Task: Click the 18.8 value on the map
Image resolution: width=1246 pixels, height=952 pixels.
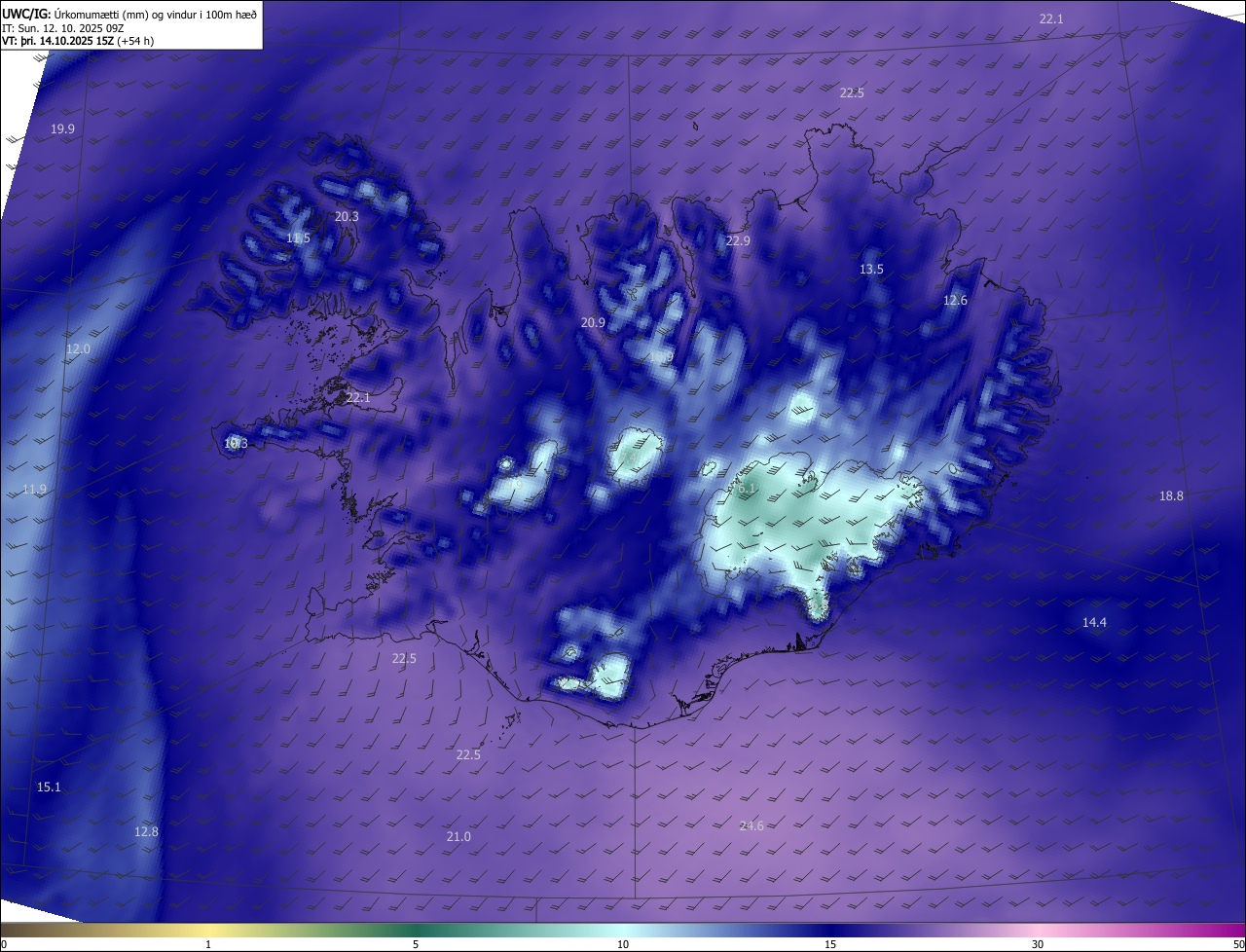Action: coord(1171,495)
